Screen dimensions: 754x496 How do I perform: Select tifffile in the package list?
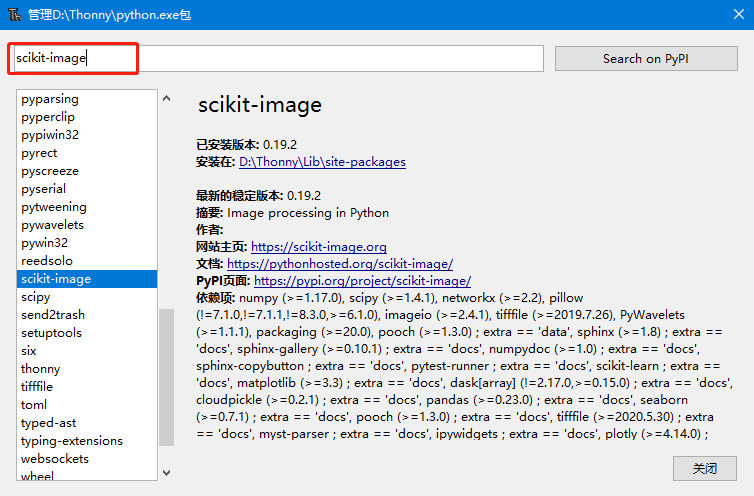point(37,387)
